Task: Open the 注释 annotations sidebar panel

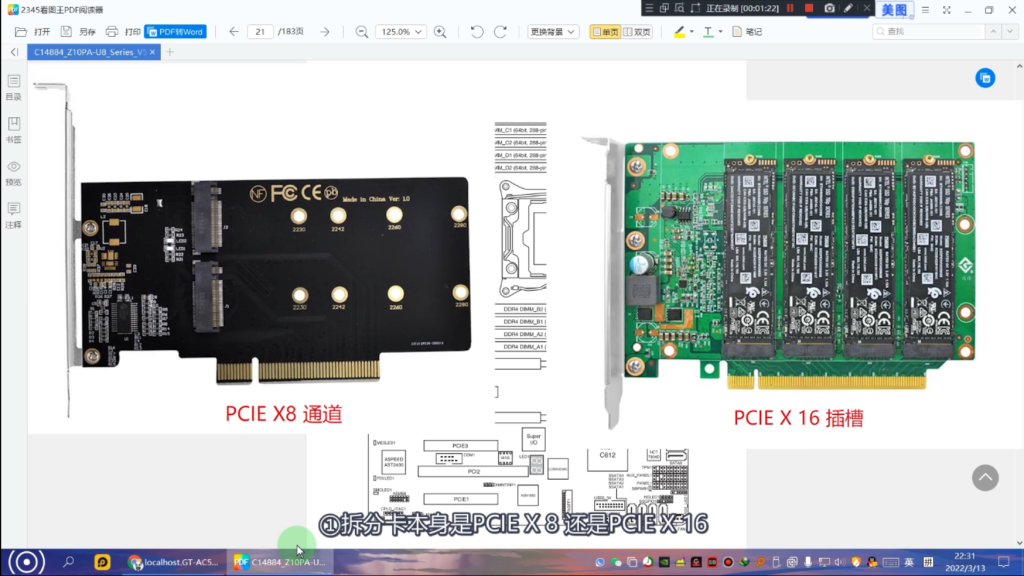Action: [14, 214]
